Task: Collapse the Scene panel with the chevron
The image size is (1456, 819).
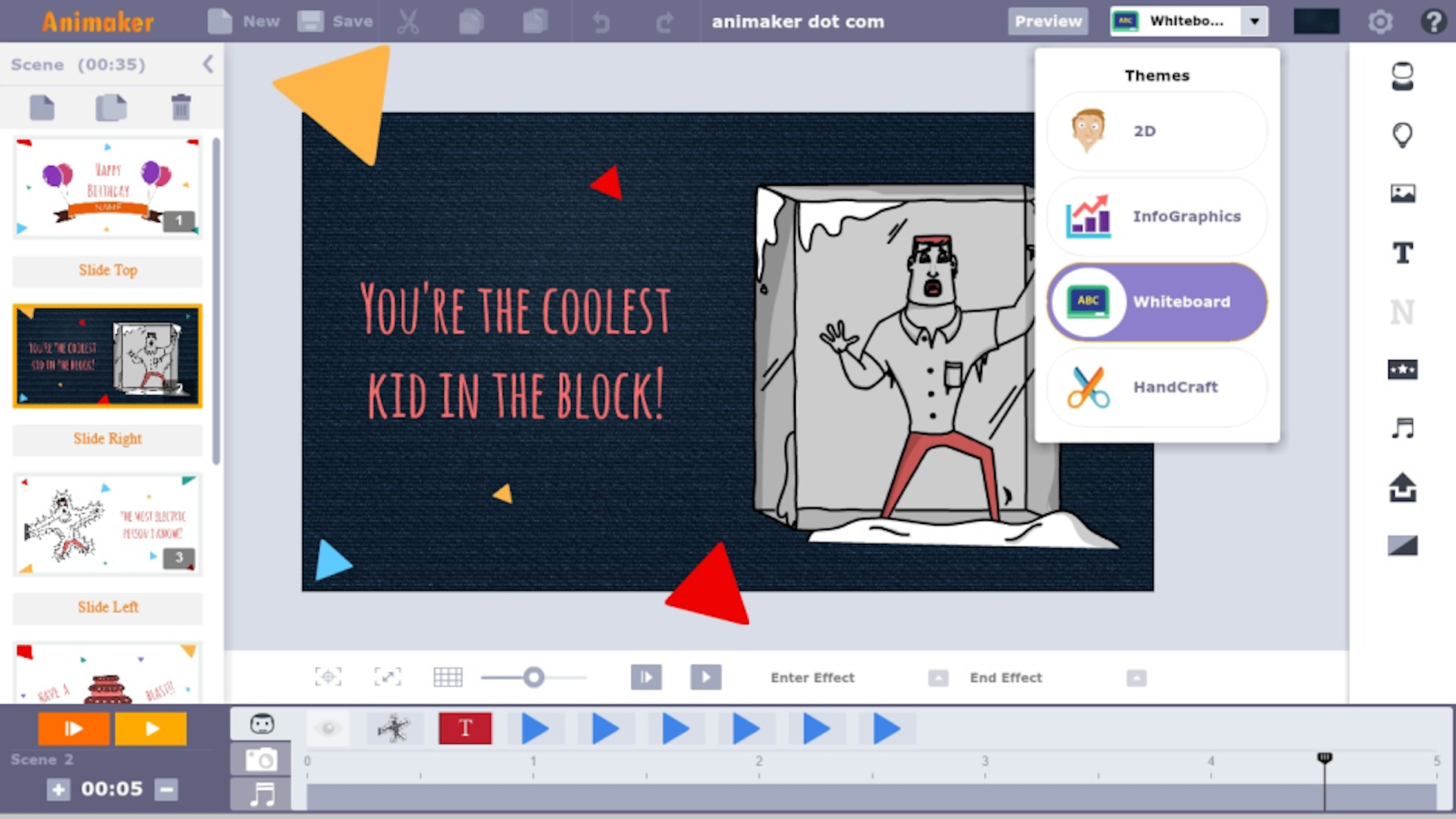Action: [208, 64]
